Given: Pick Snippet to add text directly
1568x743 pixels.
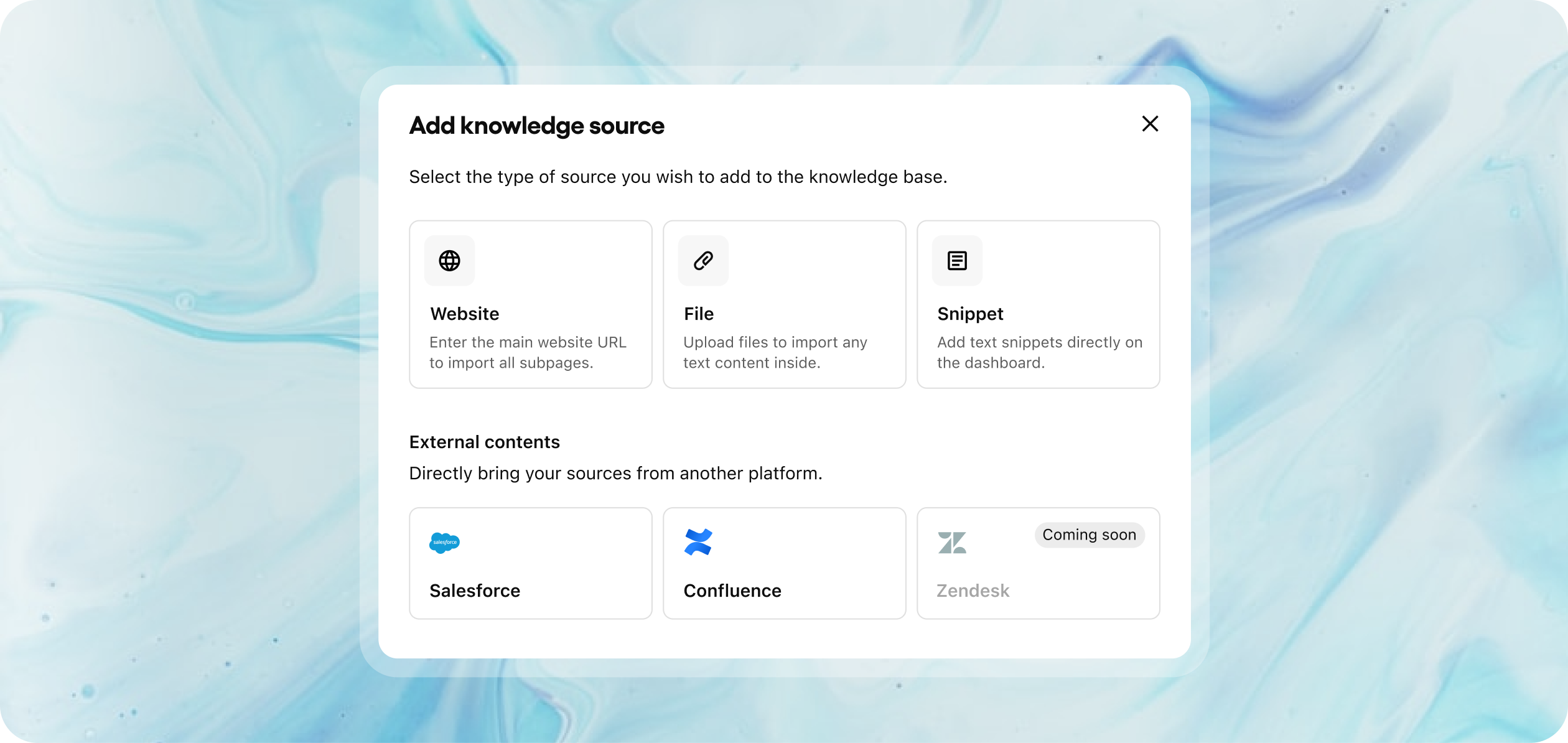Looking at the screenshot, I should [1038, 304].
